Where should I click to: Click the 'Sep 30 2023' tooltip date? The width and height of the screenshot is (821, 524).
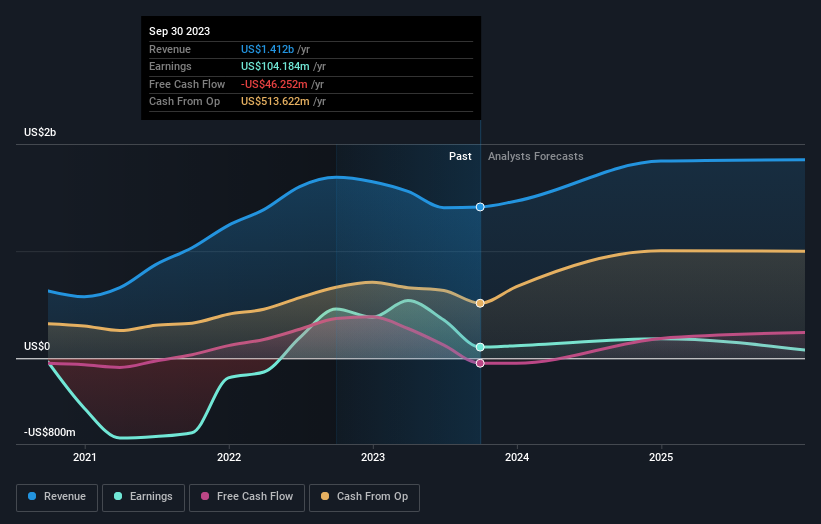pyautogui.click(x=180, y=31)
